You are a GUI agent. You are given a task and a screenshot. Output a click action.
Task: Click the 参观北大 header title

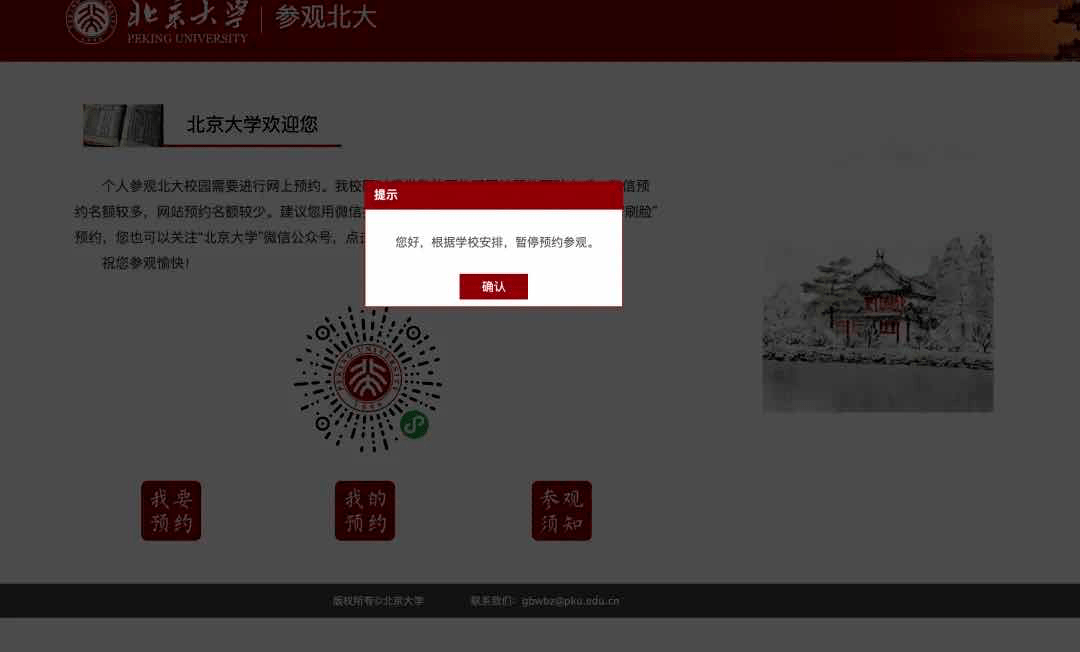click(x=325, y=18)
